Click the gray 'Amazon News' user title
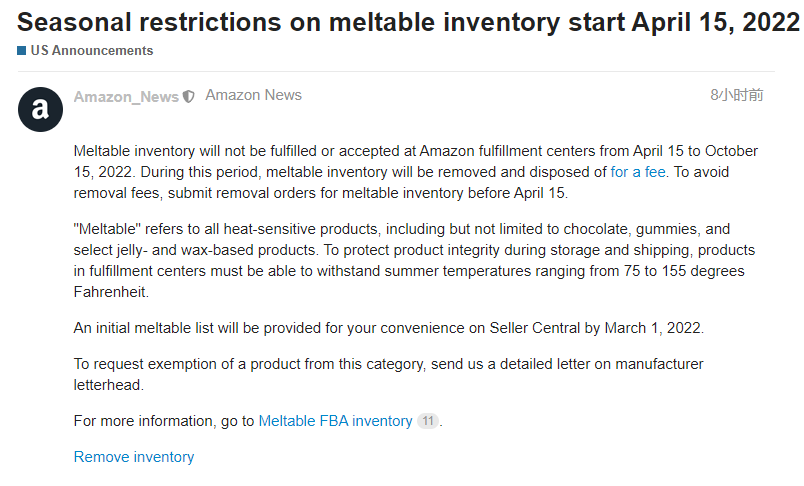The image size is (804, 486). [253, 95]
